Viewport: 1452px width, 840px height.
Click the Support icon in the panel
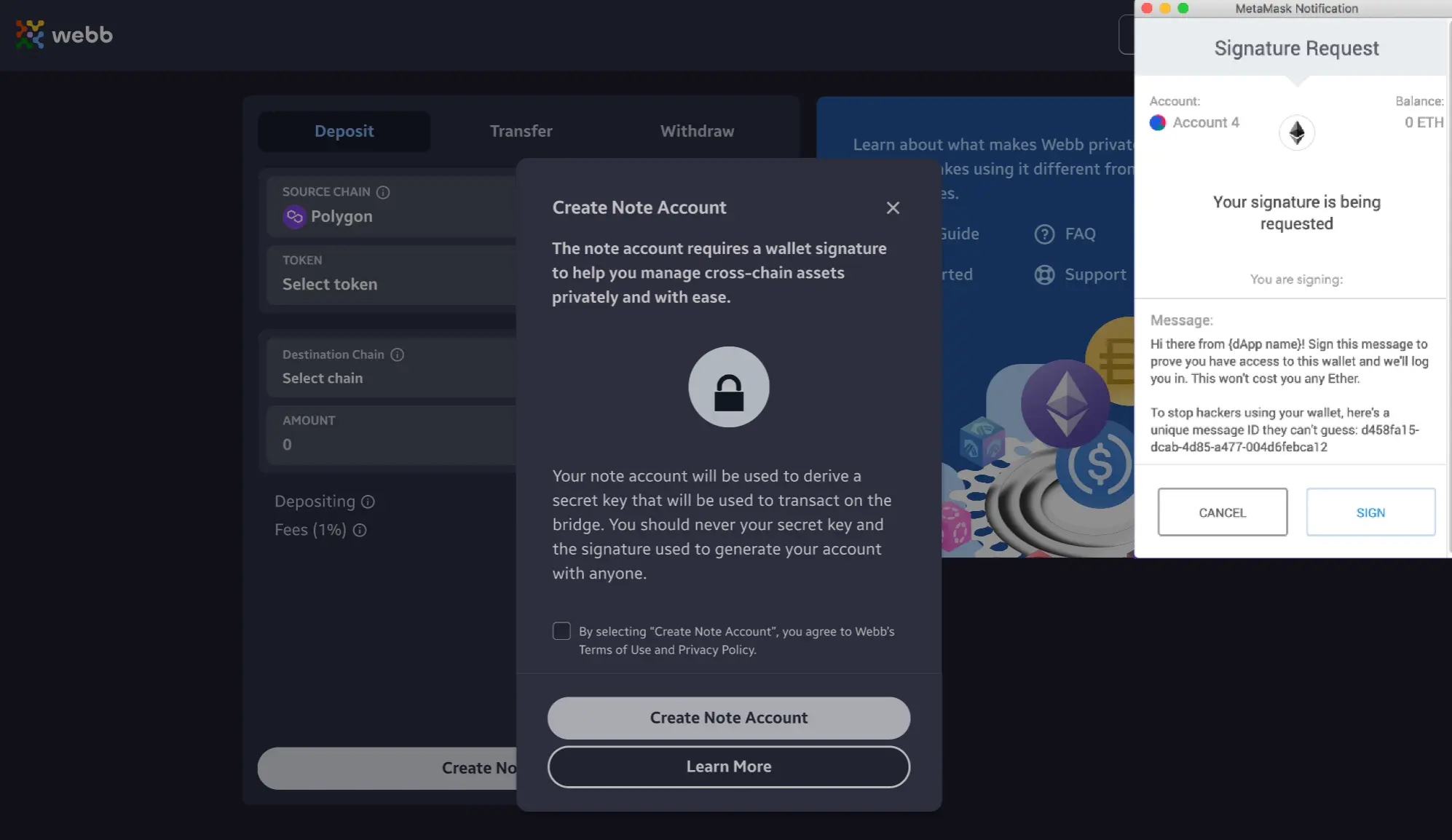pos(1044,275)
